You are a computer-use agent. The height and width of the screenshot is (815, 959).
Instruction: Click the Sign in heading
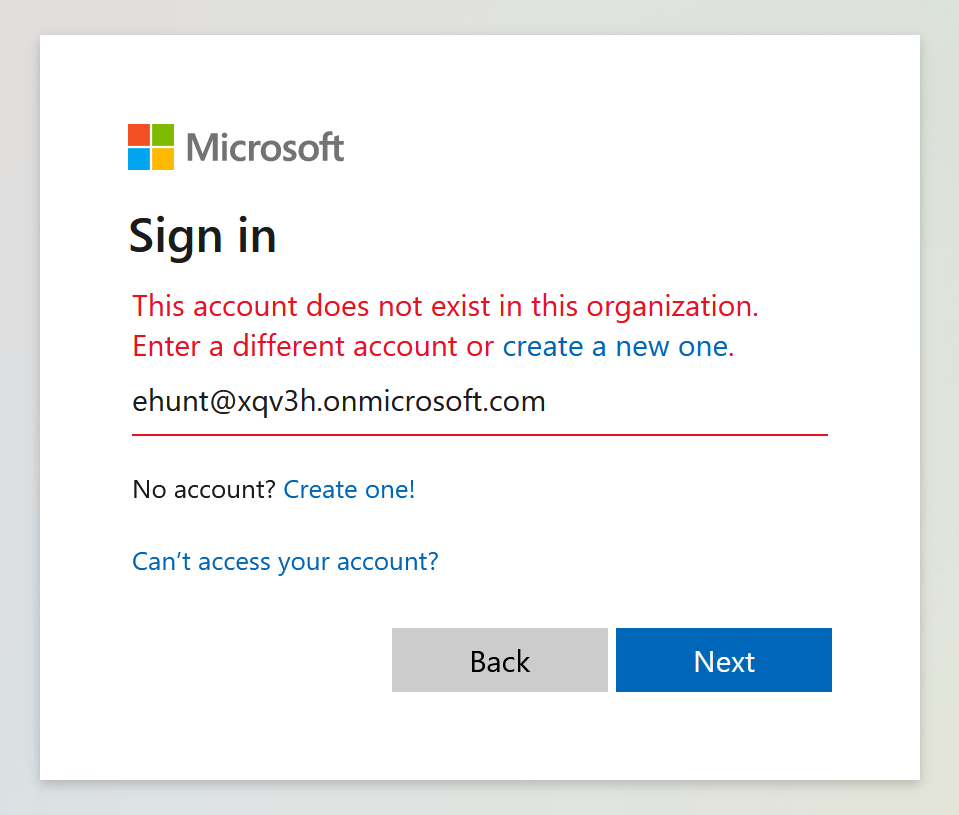coord(202,236)
